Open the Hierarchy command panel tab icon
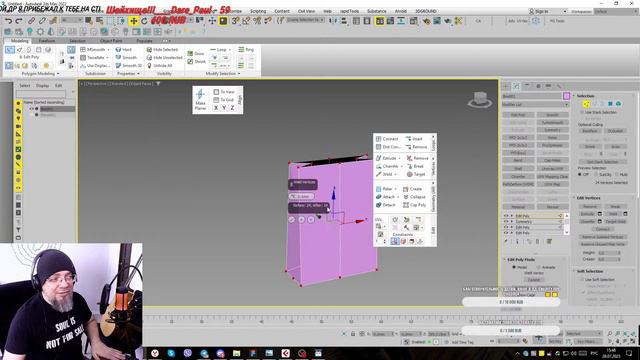The height and width of the screenshot is (360, 640). tap(527, 86)
